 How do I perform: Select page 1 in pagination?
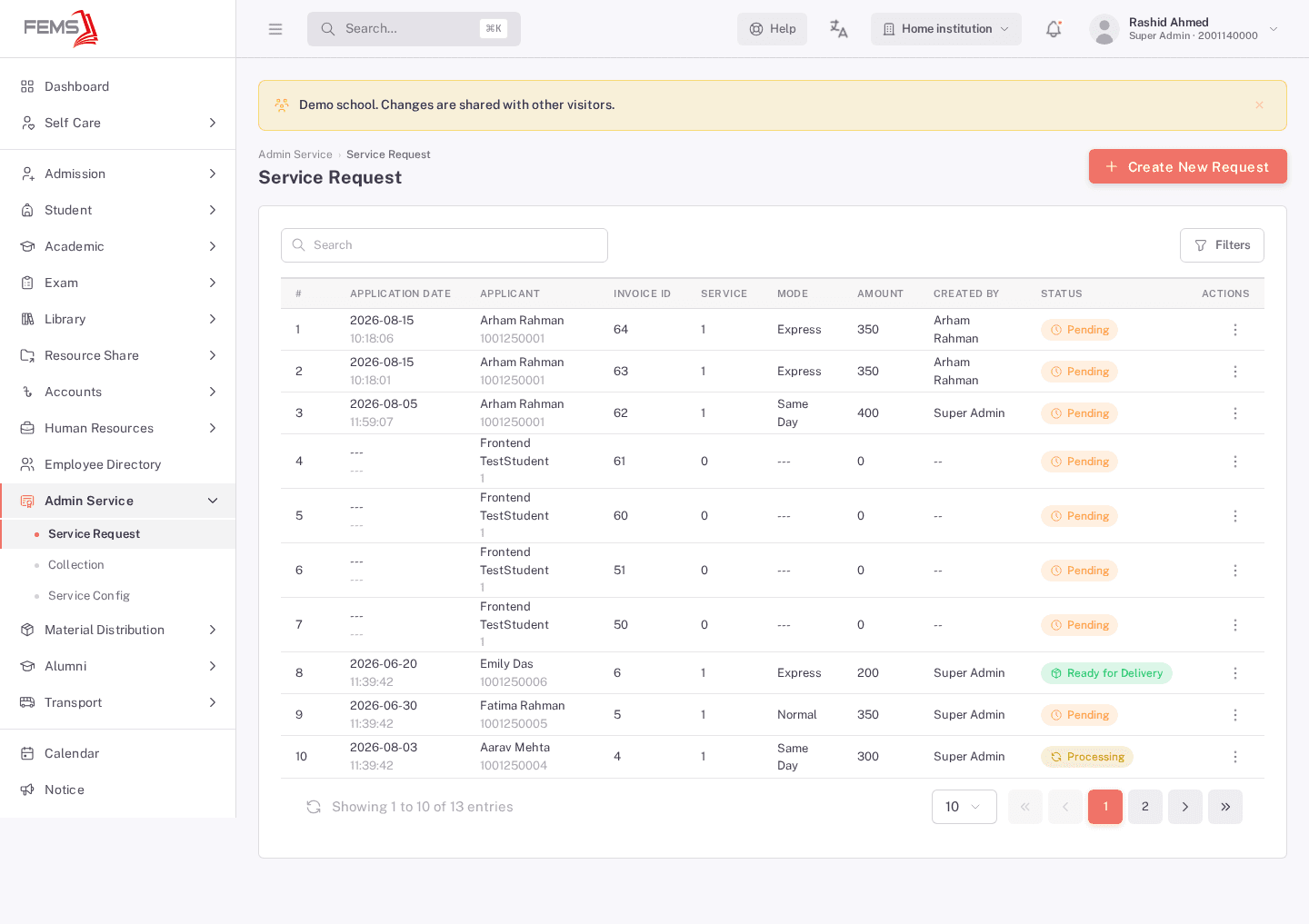1105,807
